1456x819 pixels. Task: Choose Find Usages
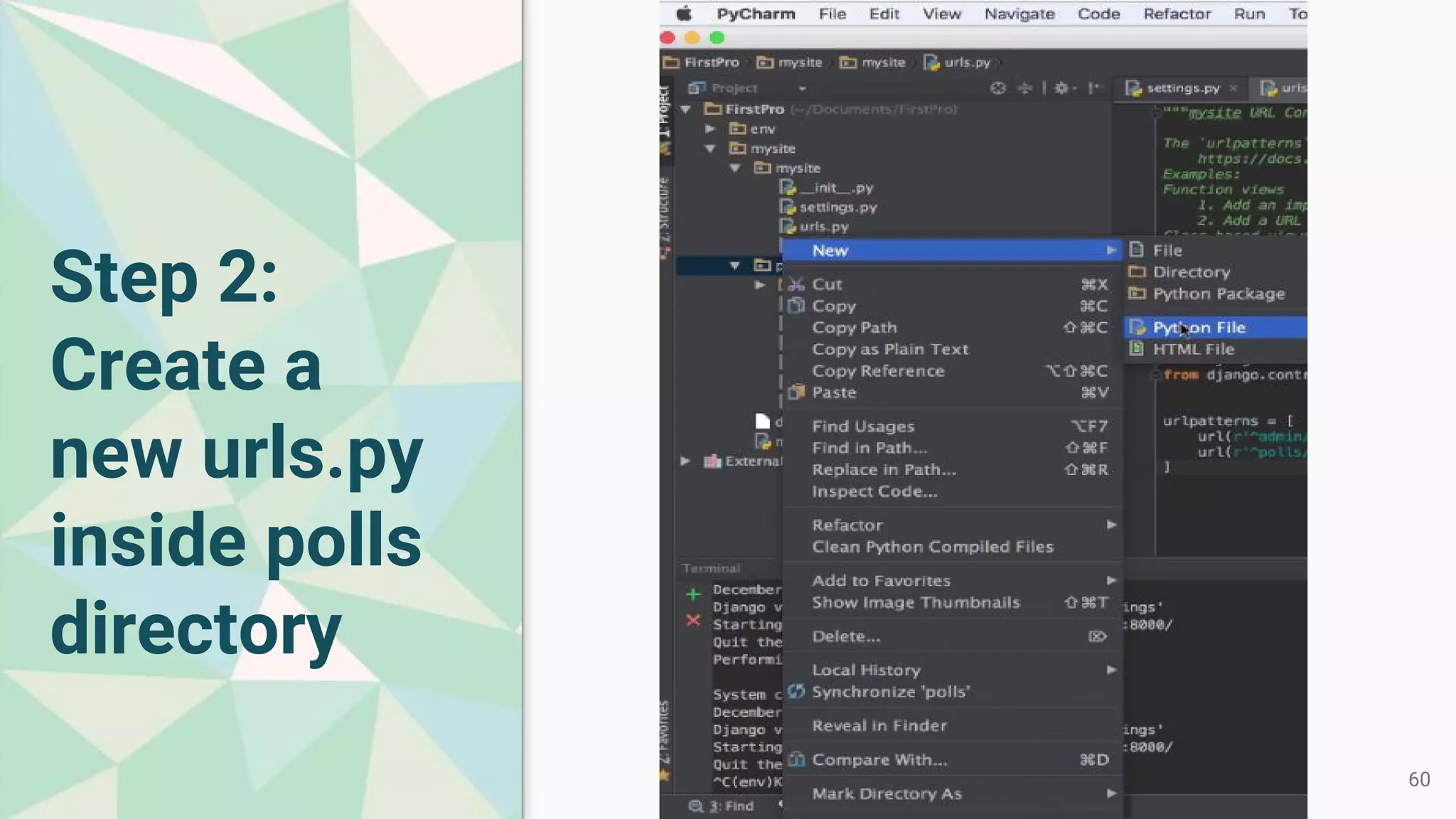coord(952,427)
